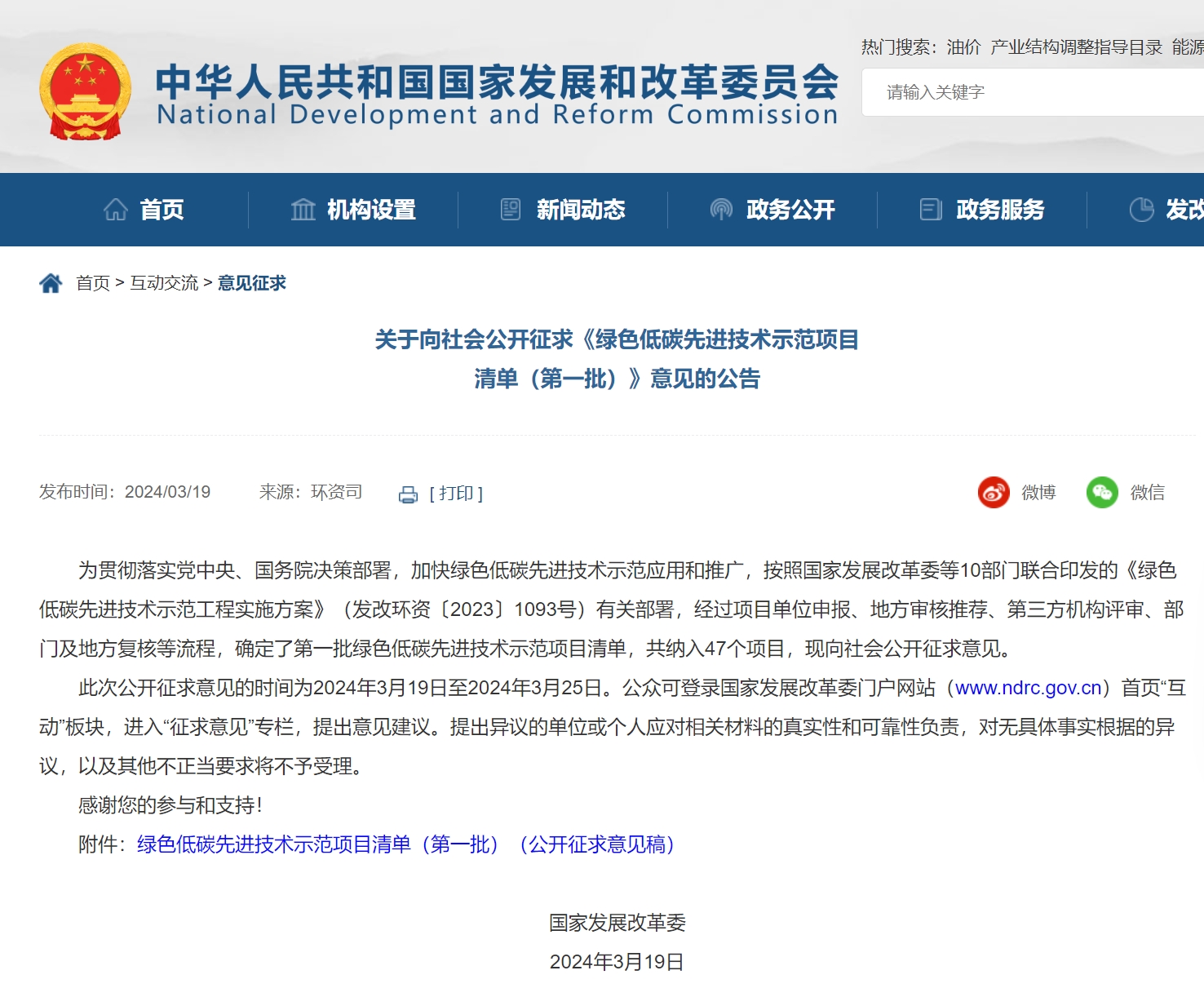The height and width of the screenshot is (997, 1204).
Task: Click the fingerprint icon beside 政务公开
Action: 721,210
